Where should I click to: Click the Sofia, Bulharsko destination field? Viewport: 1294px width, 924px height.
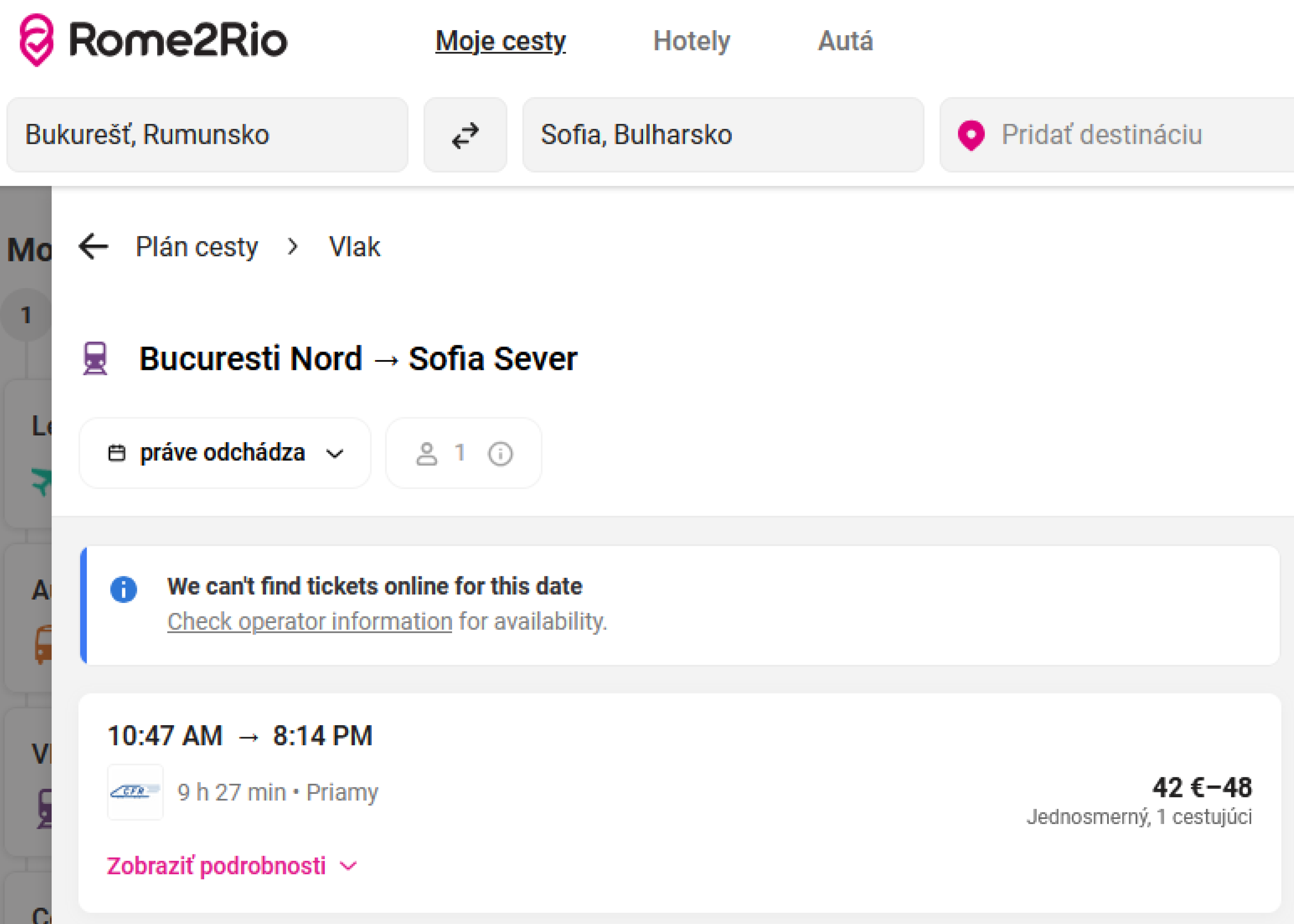pyautogui.click(x=723, y=136)
